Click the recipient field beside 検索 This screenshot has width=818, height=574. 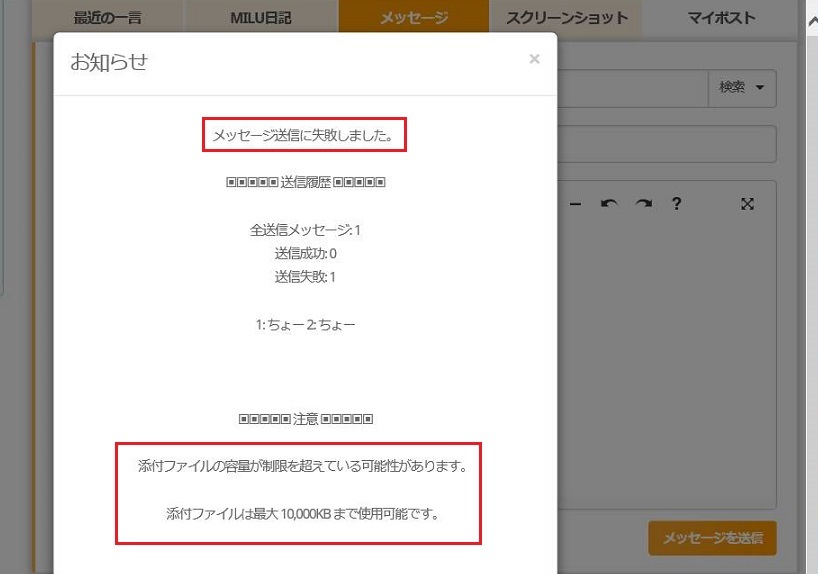[630, 88]
